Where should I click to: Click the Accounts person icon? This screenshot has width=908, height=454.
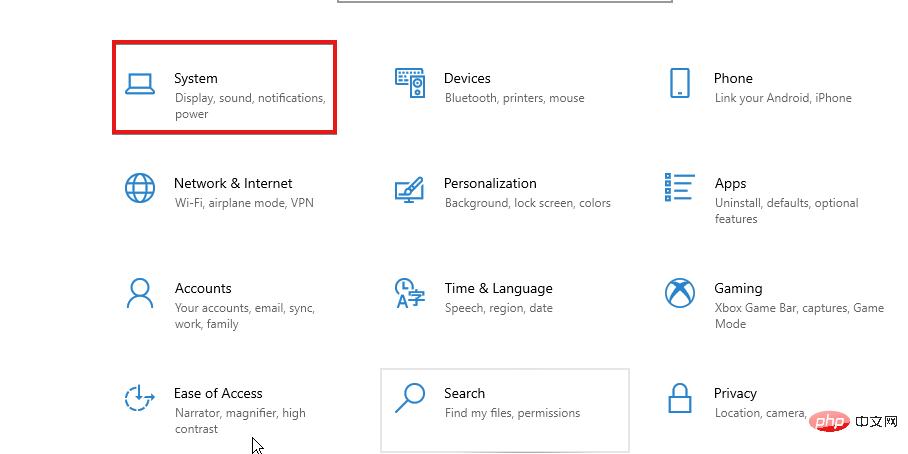pyautogui.click(x=140, y=294)
